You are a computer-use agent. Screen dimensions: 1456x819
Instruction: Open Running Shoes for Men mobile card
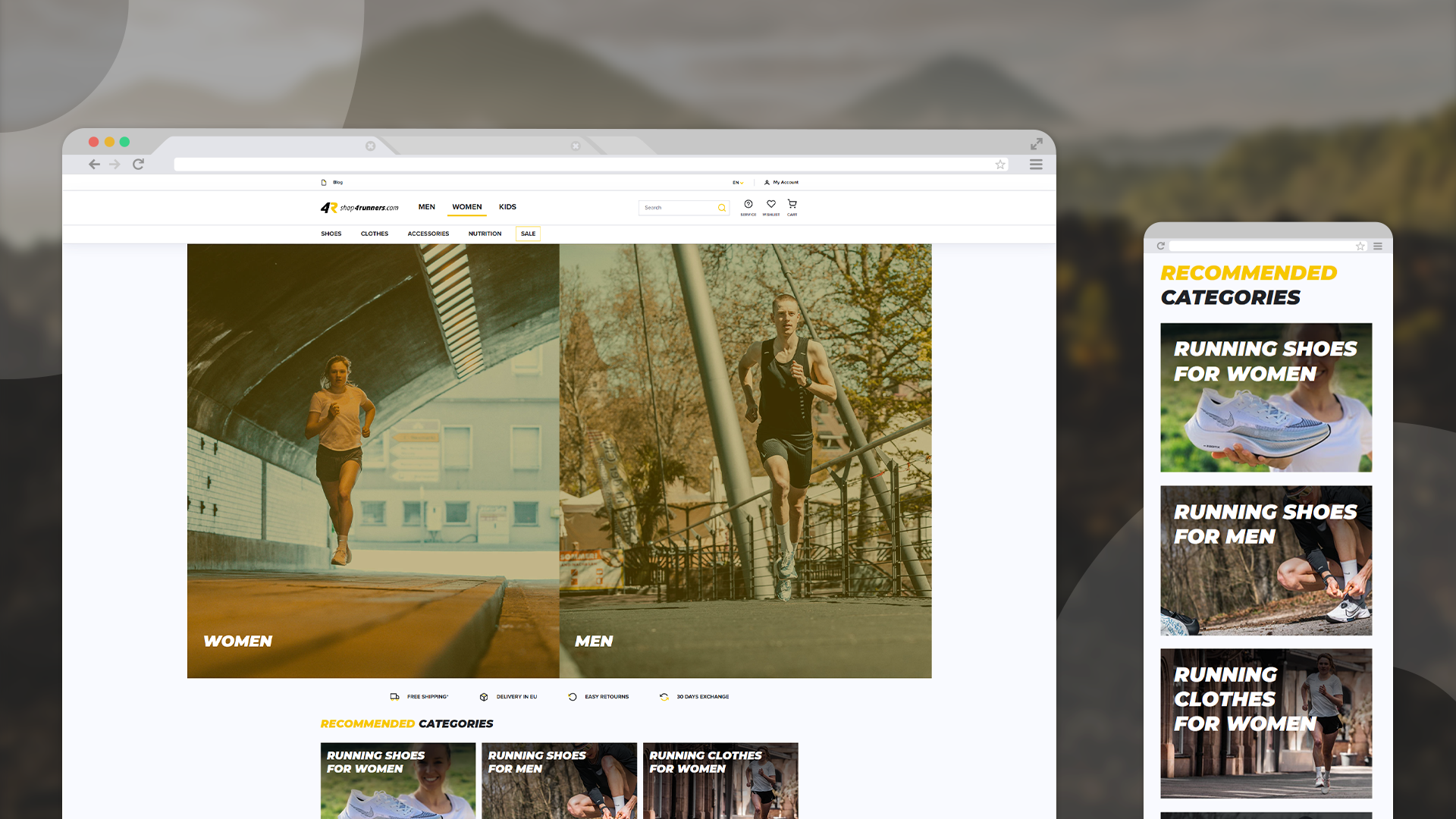[1266, 560]
